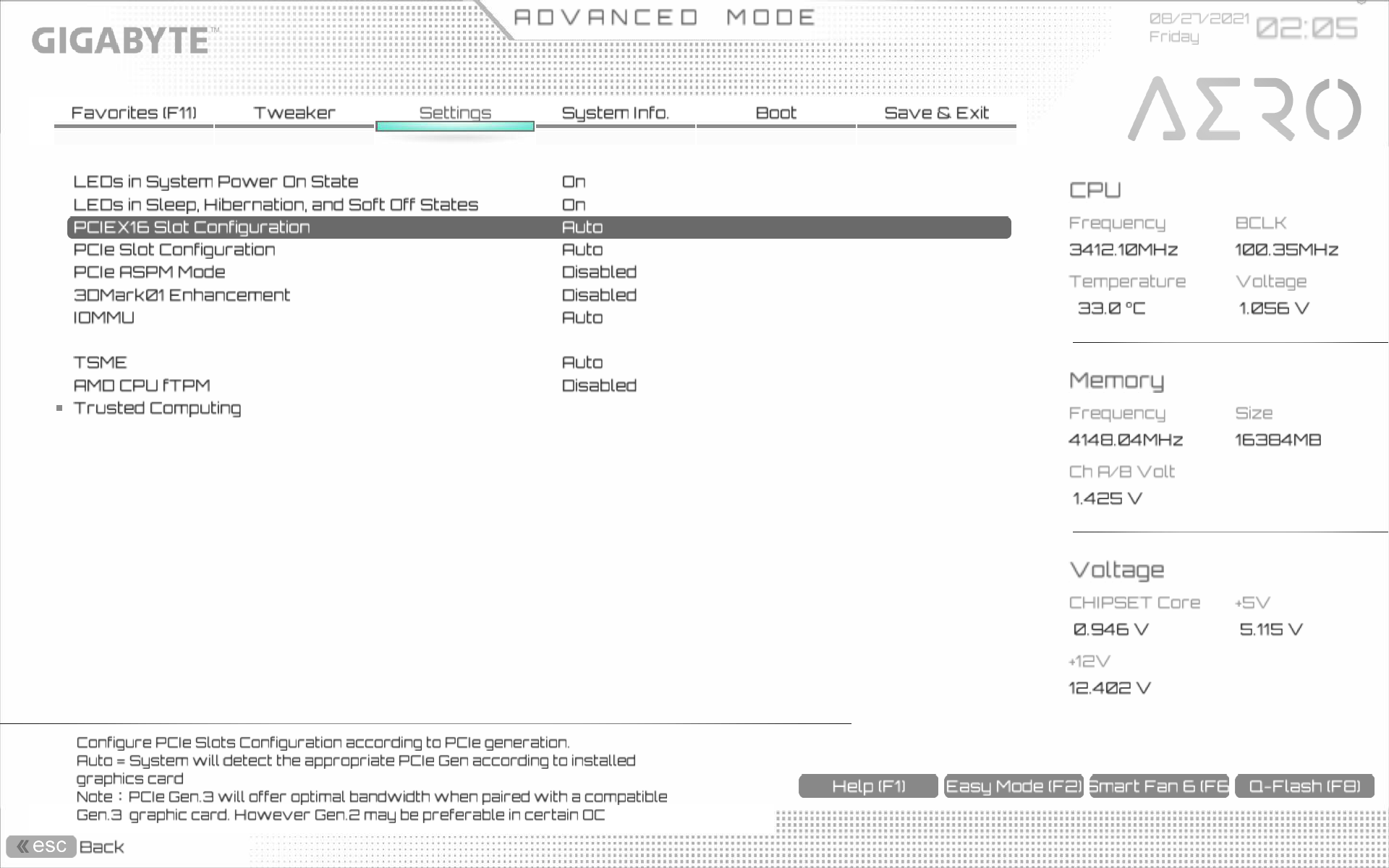Click the Gigabyte logo
Screen dimensions: 1389x868
121,41
